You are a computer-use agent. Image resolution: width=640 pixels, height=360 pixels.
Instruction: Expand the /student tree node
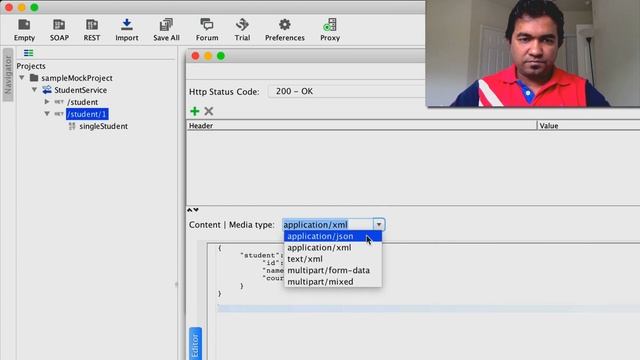pyautogui.click(x=47, y=102)
